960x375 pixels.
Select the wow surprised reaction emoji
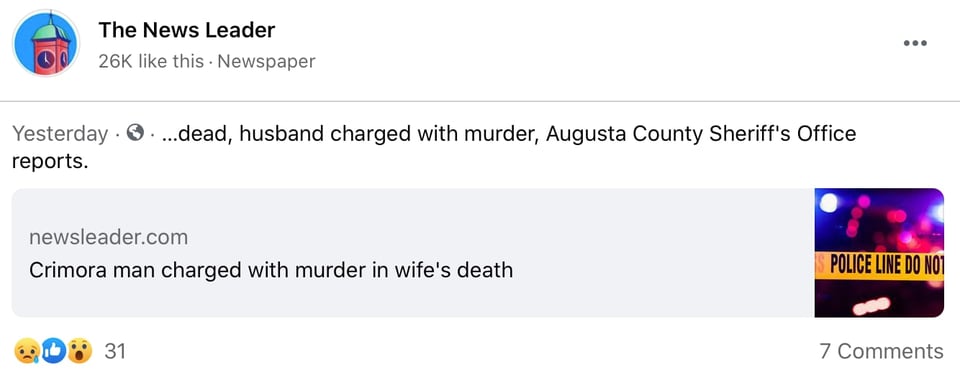[80, 351]
